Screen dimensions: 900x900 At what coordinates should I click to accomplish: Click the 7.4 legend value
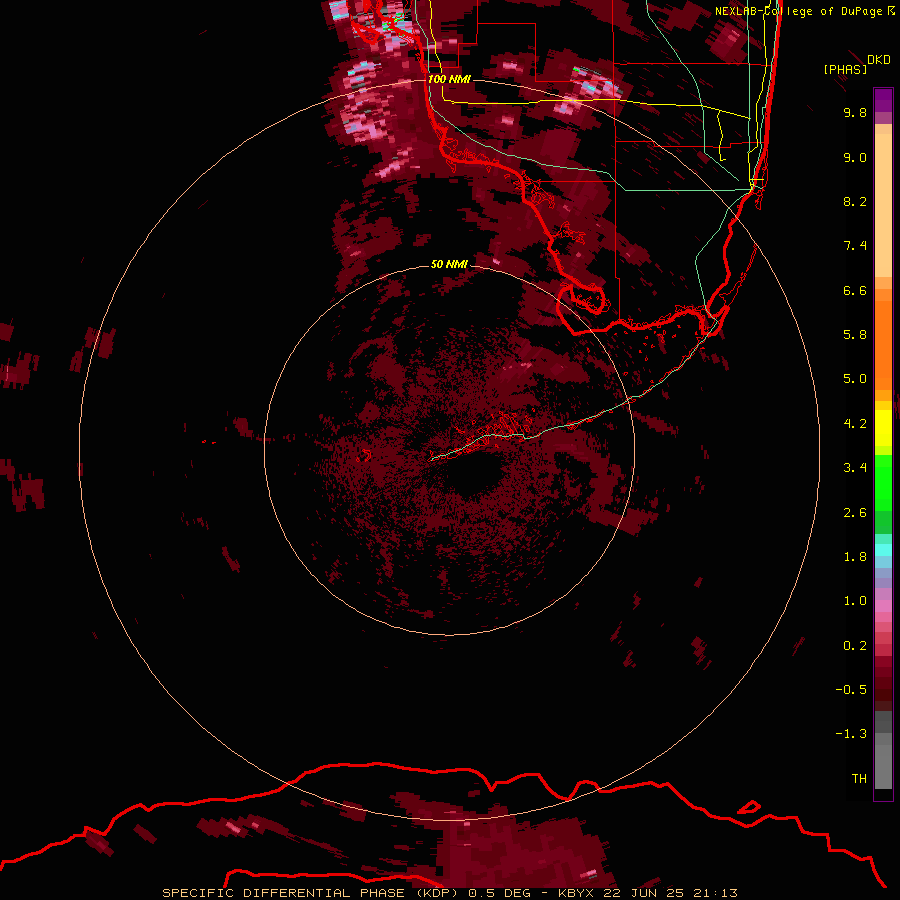pos(855,246)
